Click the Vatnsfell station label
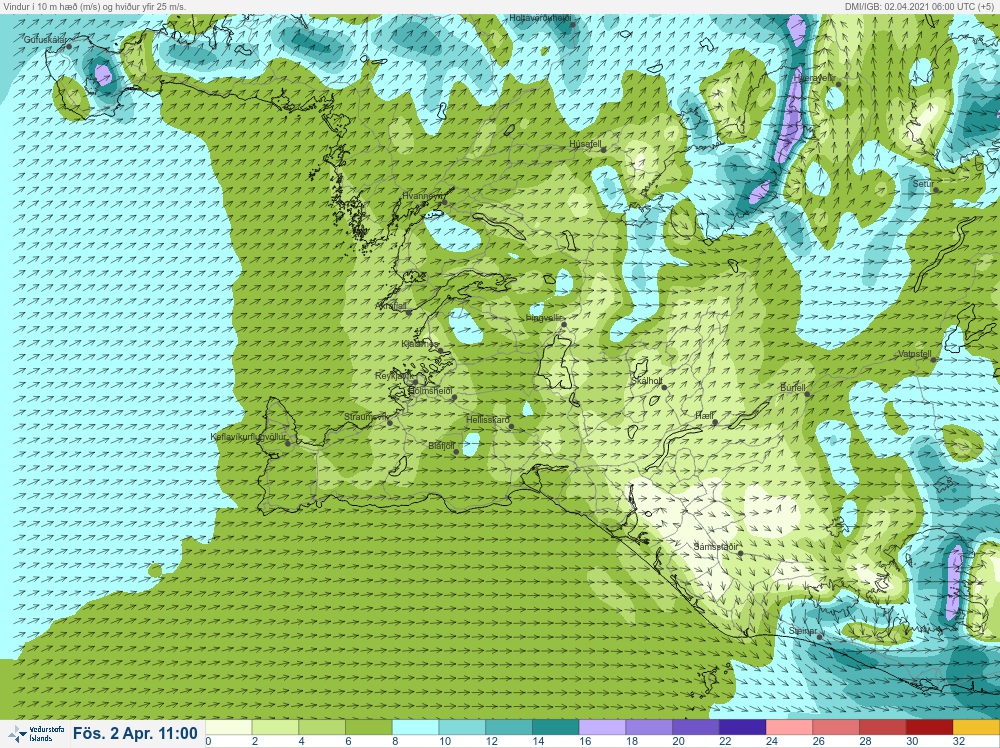Screen dimensions: 1000x748 coord(915,353)
